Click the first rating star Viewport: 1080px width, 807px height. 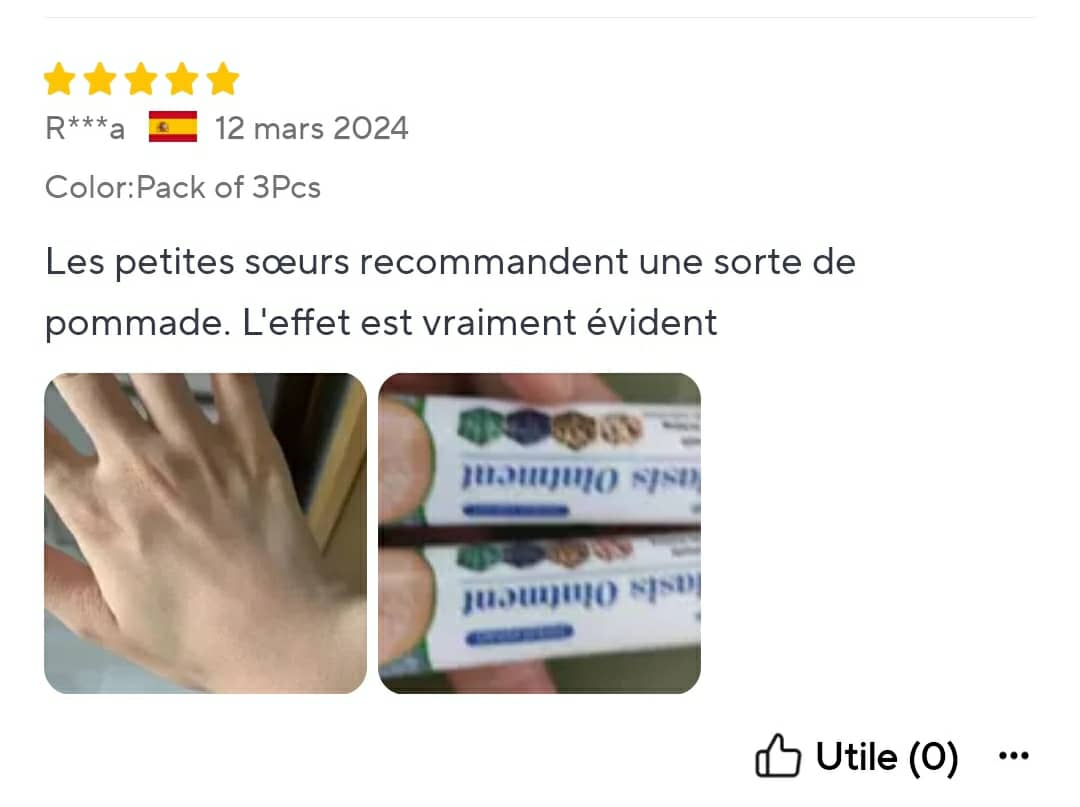60,78
